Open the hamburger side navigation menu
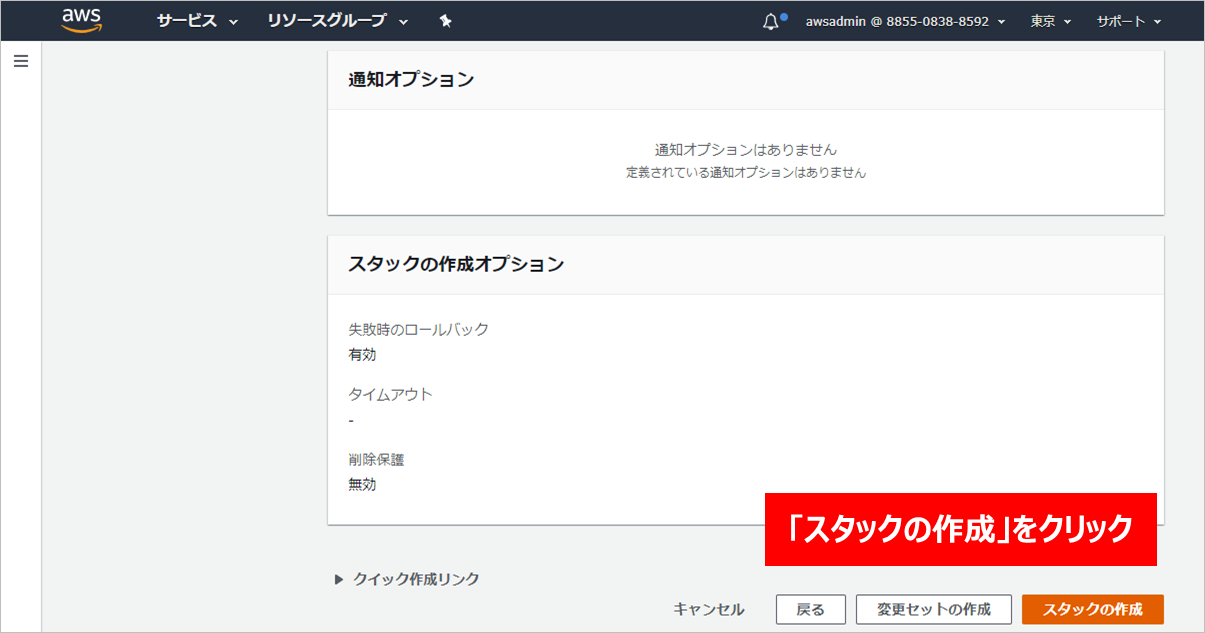1205x633 pixels. pyautogui.click(x=20, y=61)
